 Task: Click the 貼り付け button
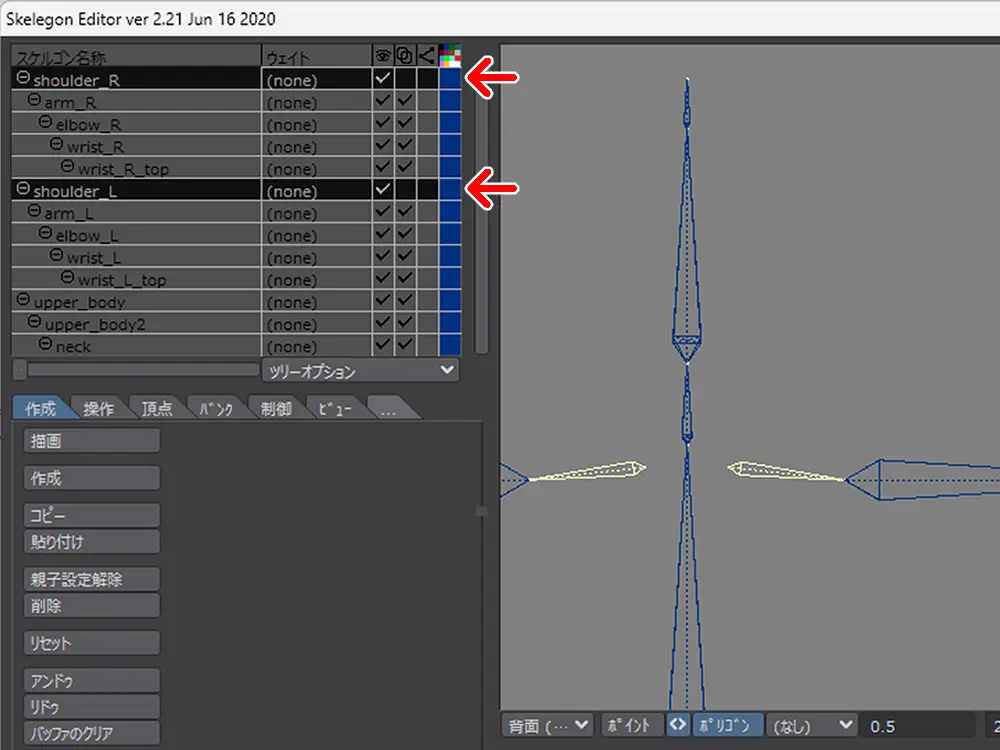point(91,542)
